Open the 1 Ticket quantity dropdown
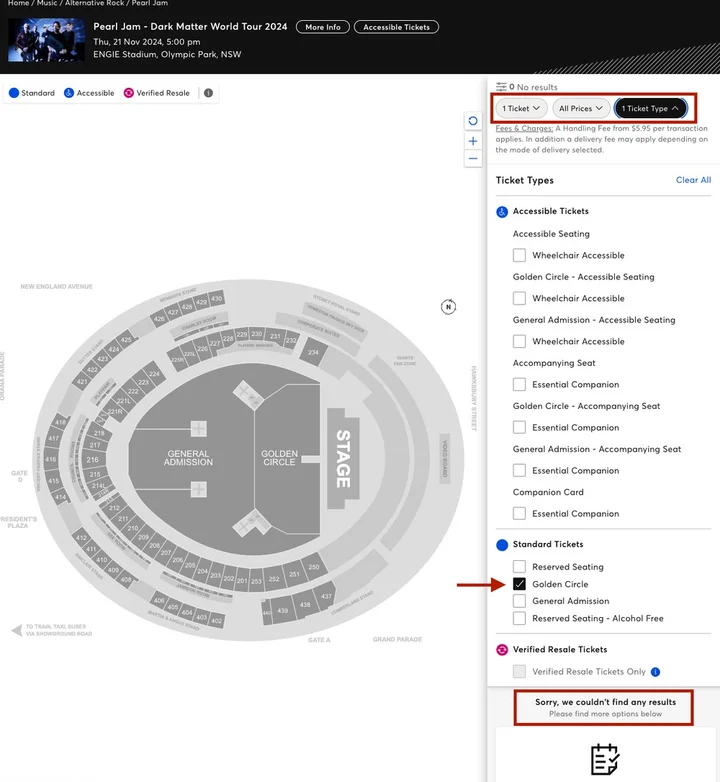Viewport: 720px width, 782px height. pyautogui.click(x=522, y=108)
